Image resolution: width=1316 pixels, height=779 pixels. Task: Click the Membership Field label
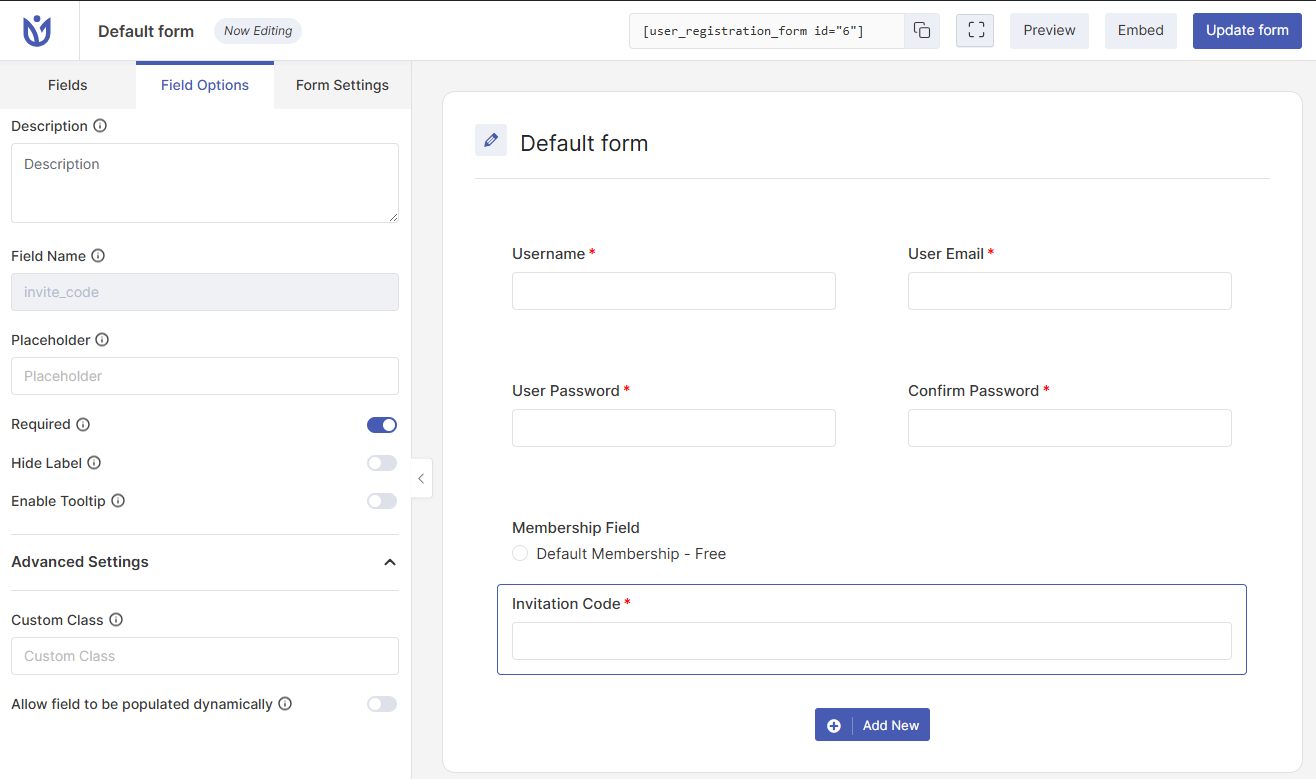coord(576,527)
